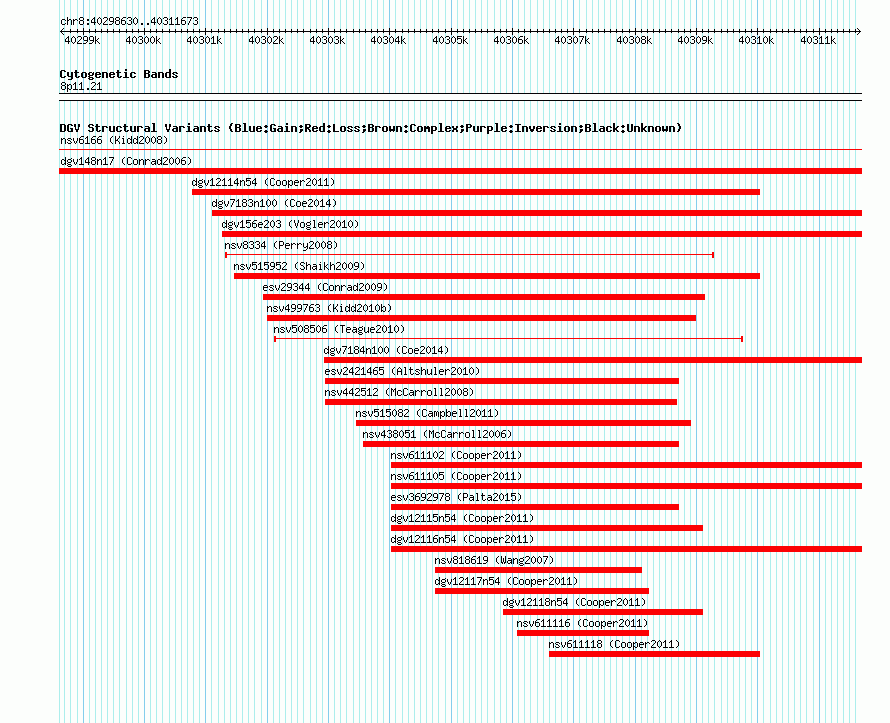
Task: Open the dgv7184n100 (Coe2014) label
Action: pyautogui.click(x=386, y=350)
